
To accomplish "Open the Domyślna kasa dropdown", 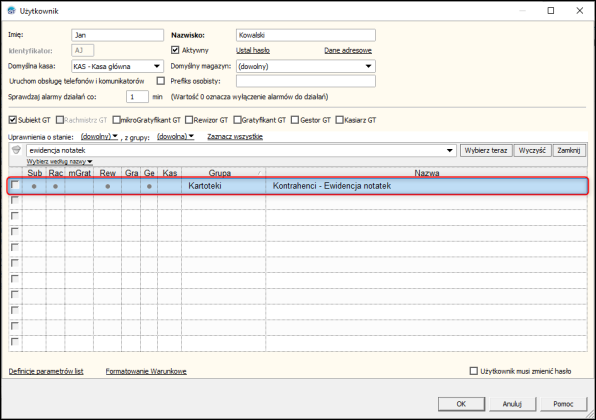I will [x=157, y=66].
